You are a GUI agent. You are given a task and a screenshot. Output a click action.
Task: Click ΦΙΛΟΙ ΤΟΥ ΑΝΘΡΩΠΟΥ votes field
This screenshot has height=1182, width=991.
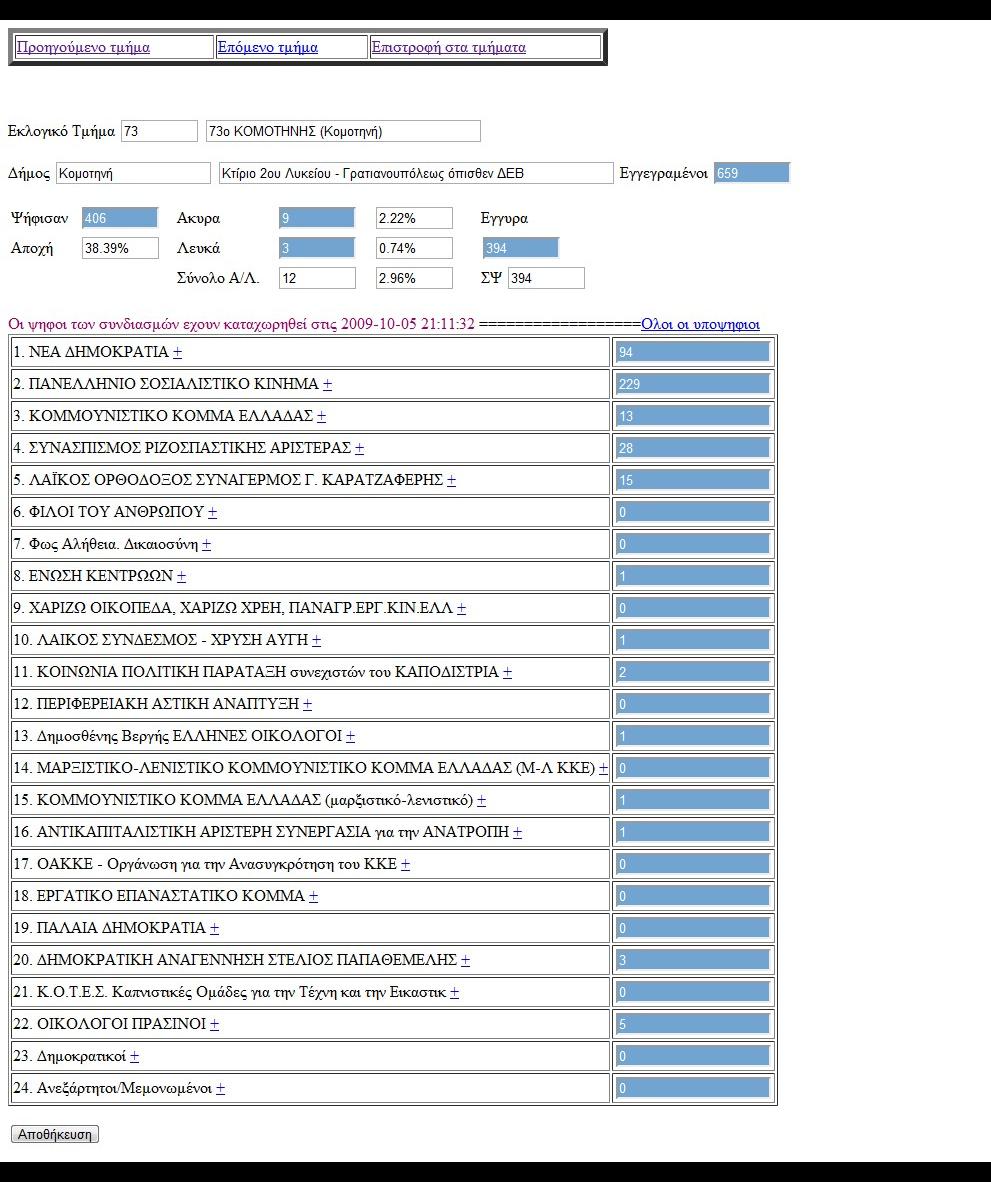tap(693, 513)
